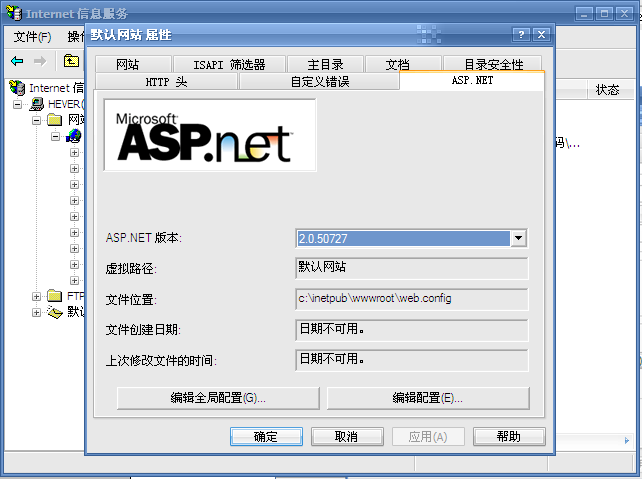Image resolution: width=642 pixels, height=479 pixels.
Task: Click the 编辑配置(E)... button
Action: pos(428,398)
